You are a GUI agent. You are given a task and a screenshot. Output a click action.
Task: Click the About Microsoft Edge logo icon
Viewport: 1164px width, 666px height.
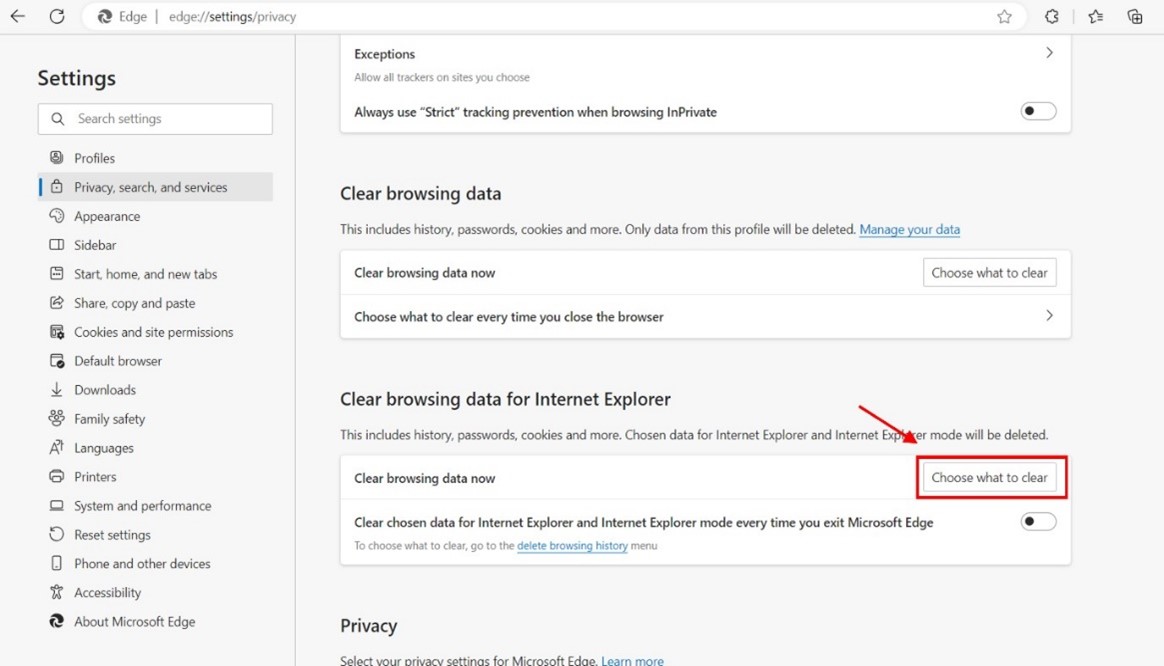click(x=56, y=621)
